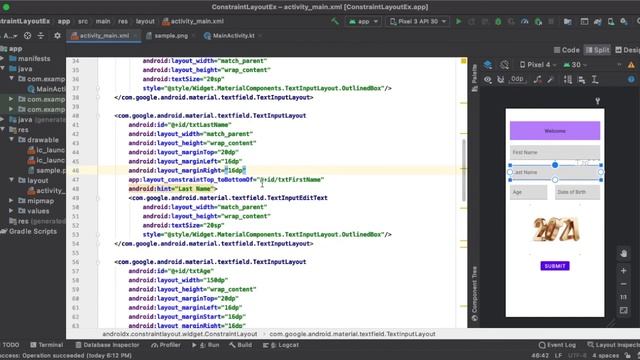
Task: Switch to the MainActivity.kt tab
Action: (233, 36)
